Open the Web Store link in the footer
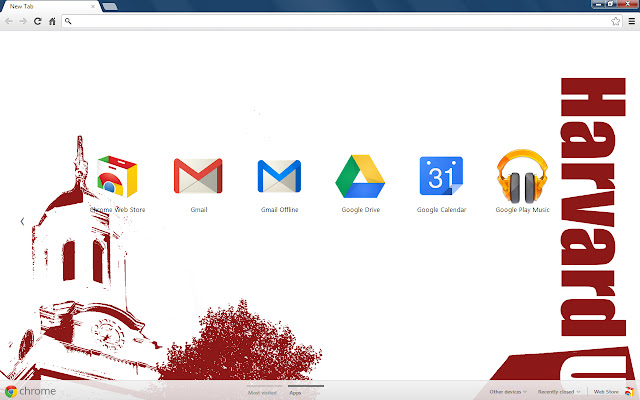The image size is (640, 400). [x=606, y=392]
